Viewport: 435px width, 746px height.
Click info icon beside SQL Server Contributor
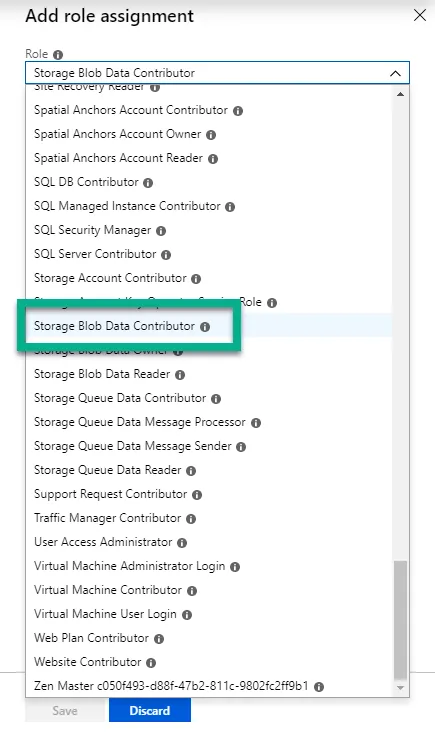click(166, 255)
